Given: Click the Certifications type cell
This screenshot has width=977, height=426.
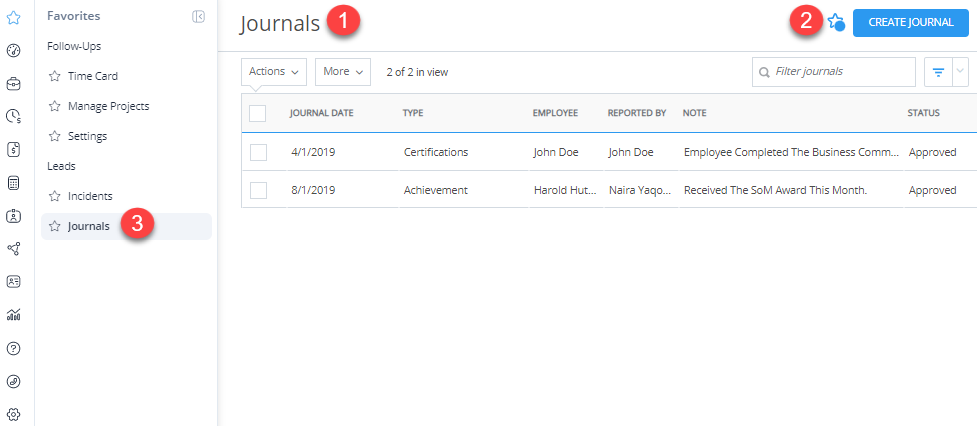Looking at the screenshot, I should pos(436,152).
